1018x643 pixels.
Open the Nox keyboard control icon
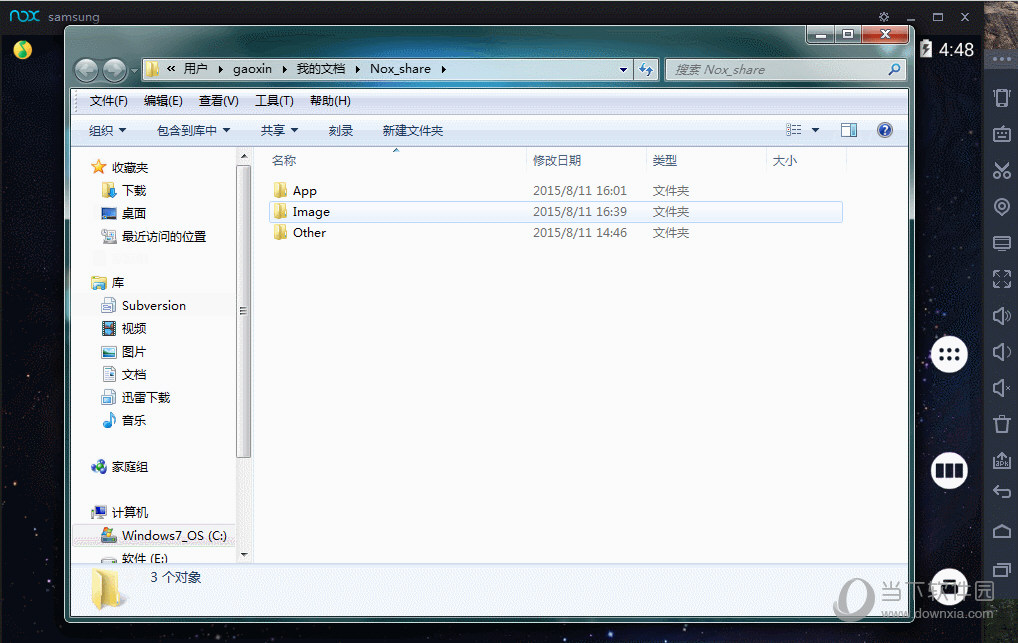1001,134
